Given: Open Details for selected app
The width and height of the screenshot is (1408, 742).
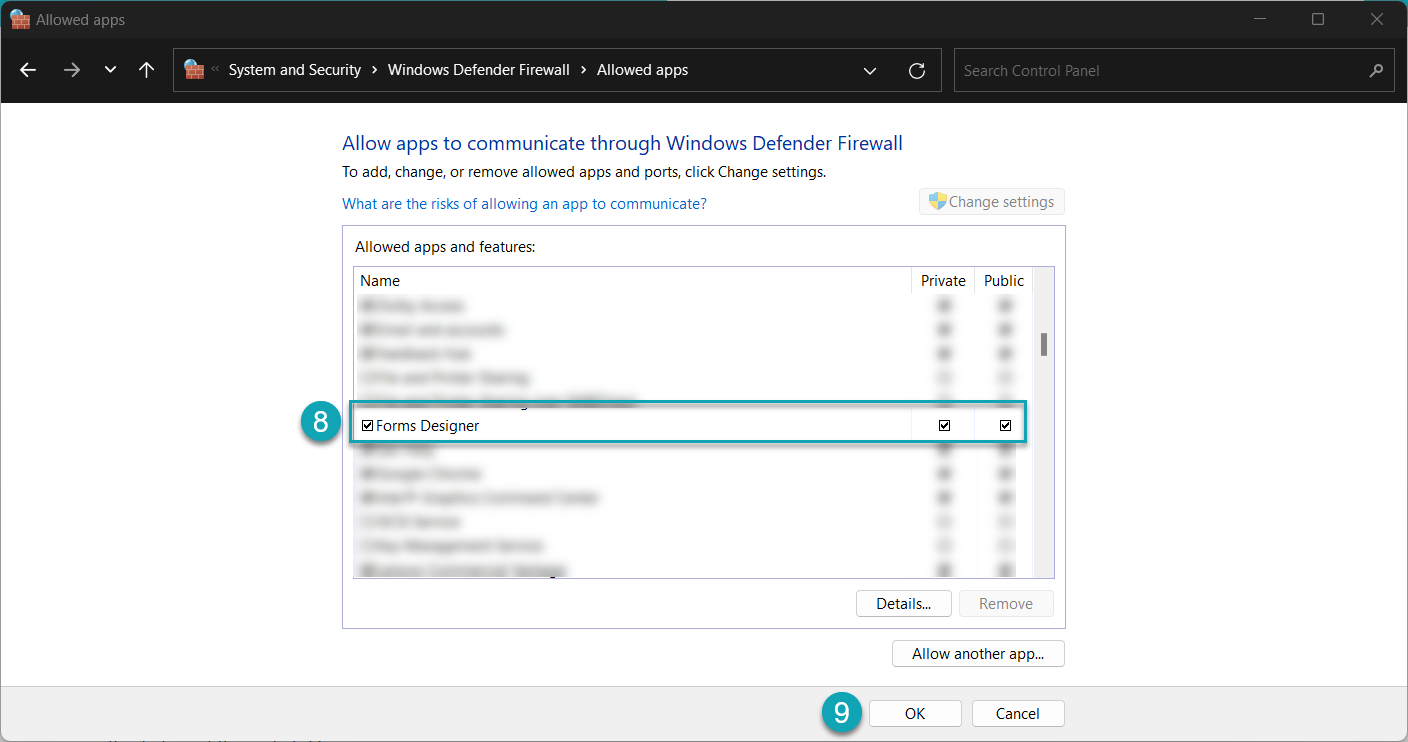Looking at the screenshot, I should 904,603.
